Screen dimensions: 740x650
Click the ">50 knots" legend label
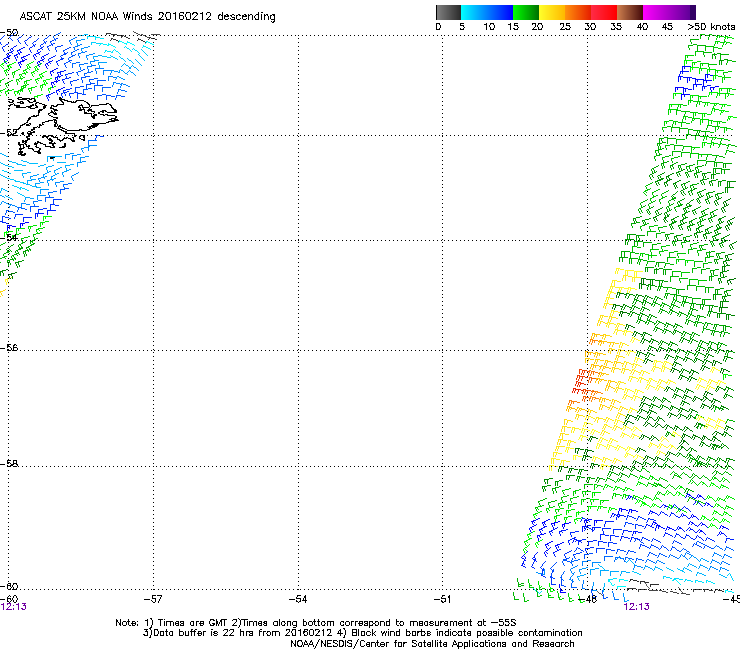pos(711,27)
